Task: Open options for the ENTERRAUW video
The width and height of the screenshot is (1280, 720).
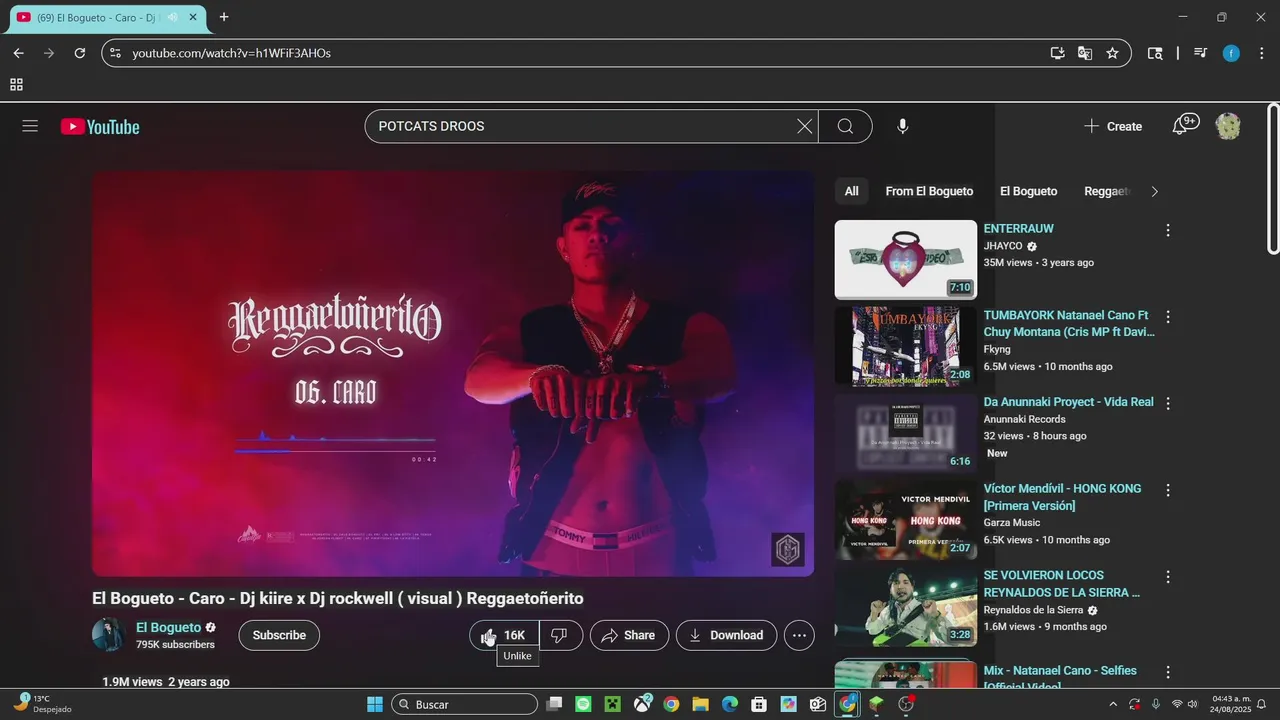Action: pos(1167,230)
